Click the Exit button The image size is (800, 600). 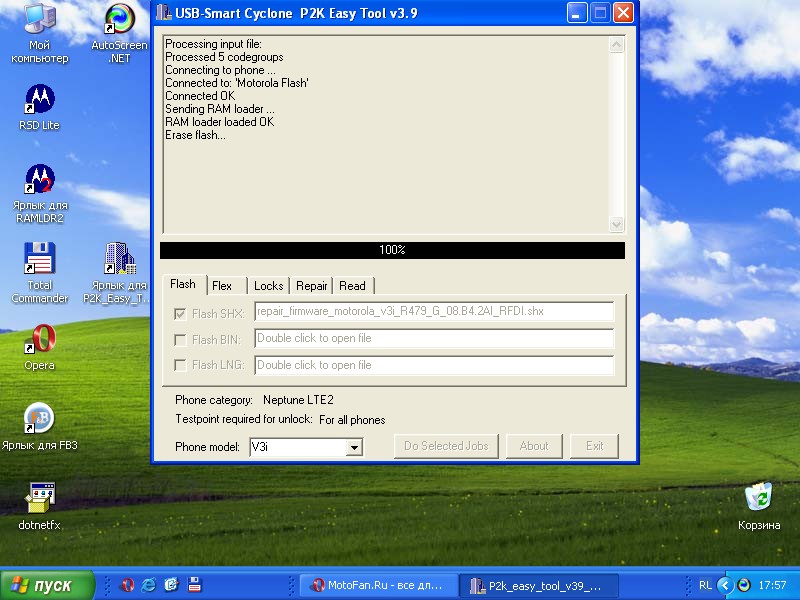pos(594,446)
